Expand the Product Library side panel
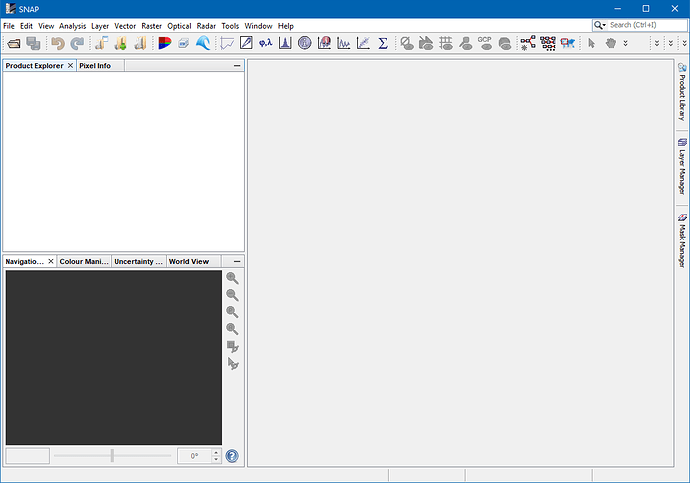The height and width of the screenshot is (483, 690). pos(682,92)
